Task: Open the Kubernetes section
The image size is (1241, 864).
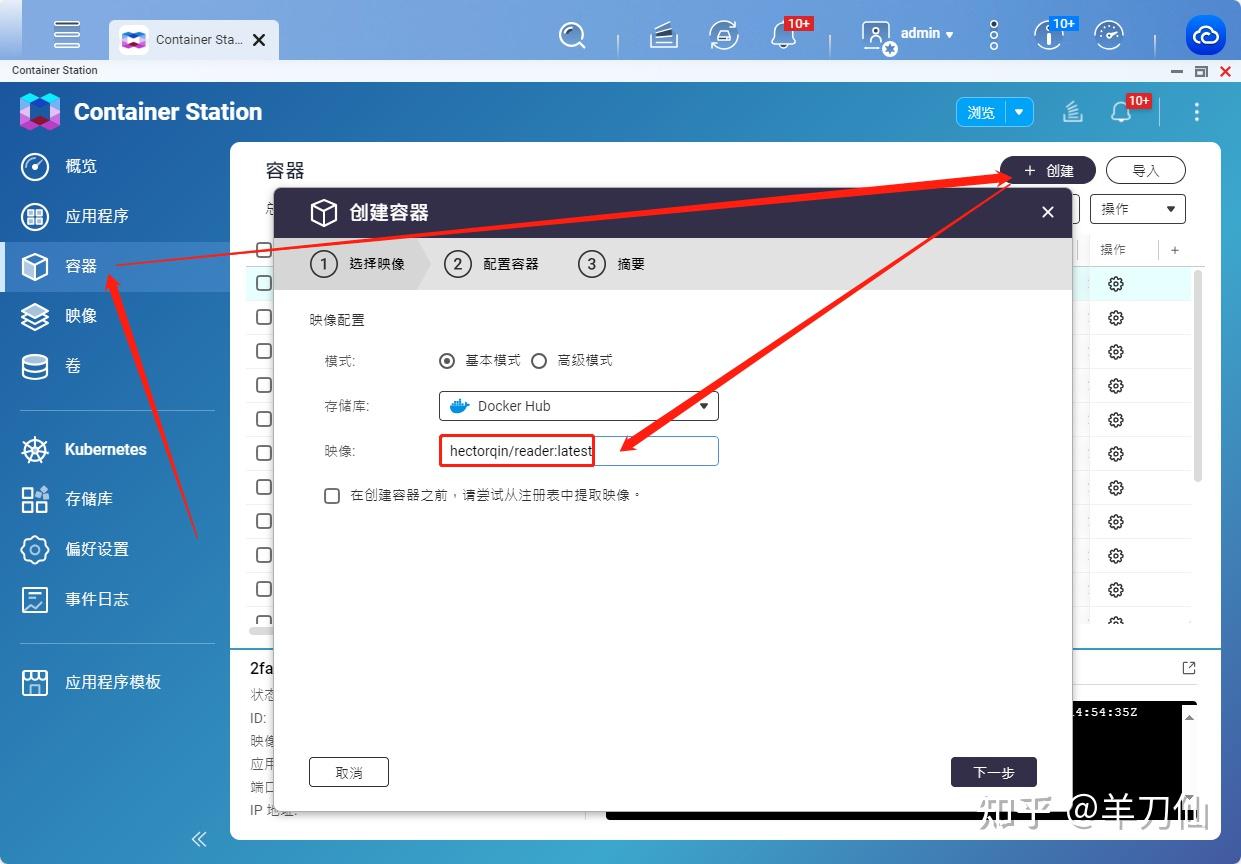Action: [x=104, y=449]
